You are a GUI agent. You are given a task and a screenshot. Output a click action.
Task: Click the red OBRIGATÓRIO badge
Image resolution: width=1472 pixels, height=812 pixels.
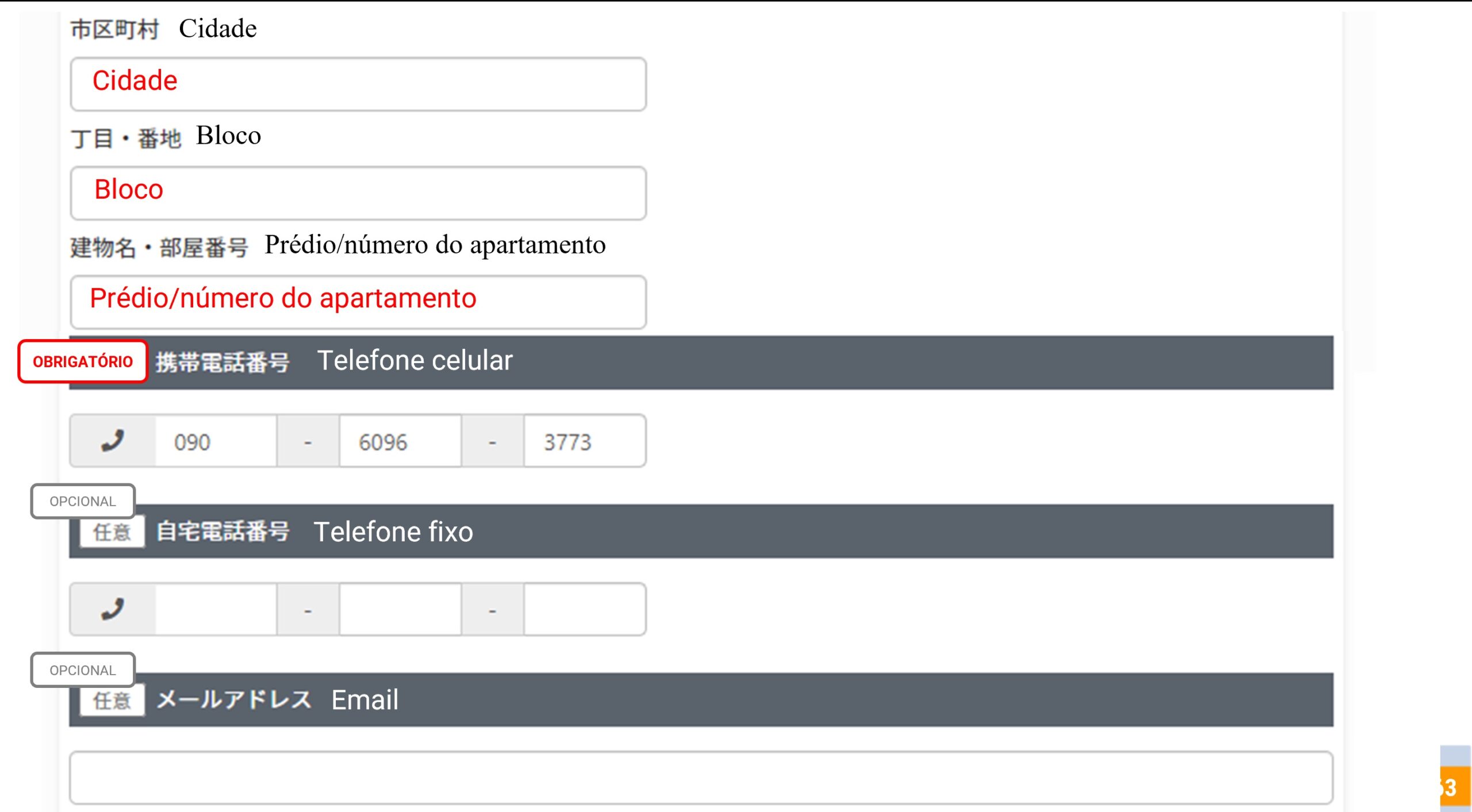click(83, 361)
